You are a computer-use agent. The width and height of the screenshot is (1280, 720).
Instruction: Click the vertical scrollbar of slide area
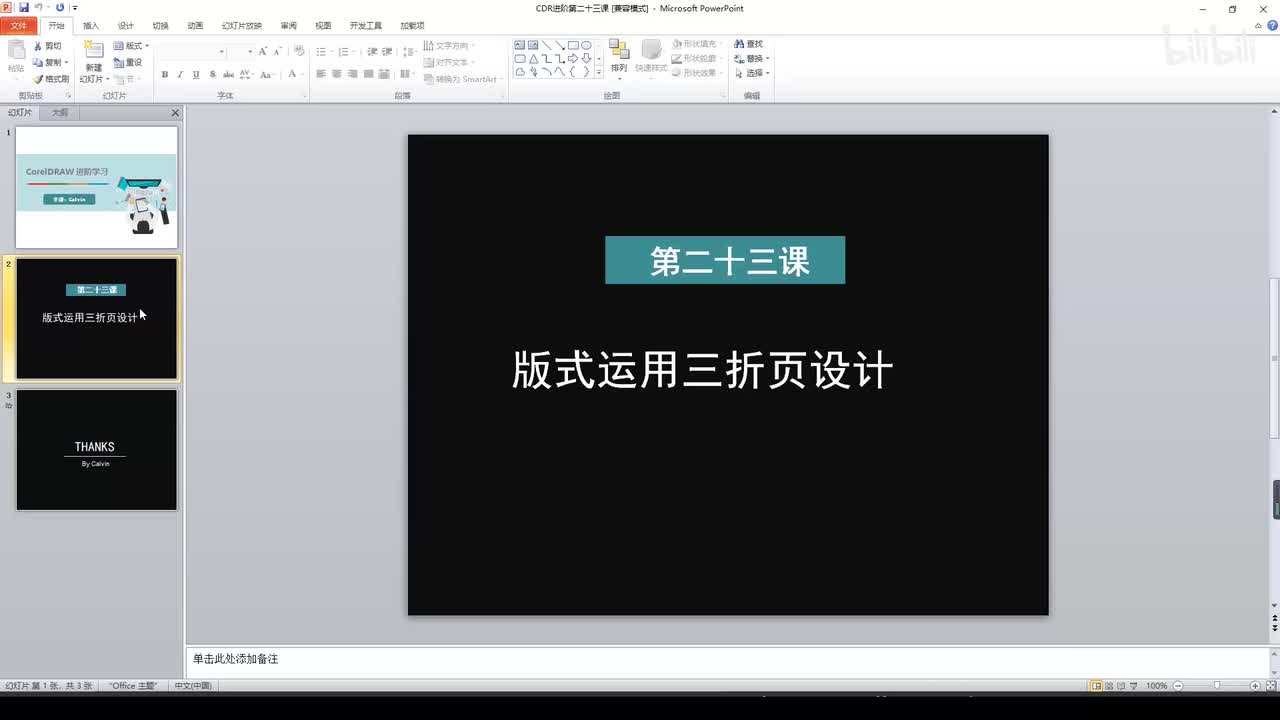tap(1275, 360)
